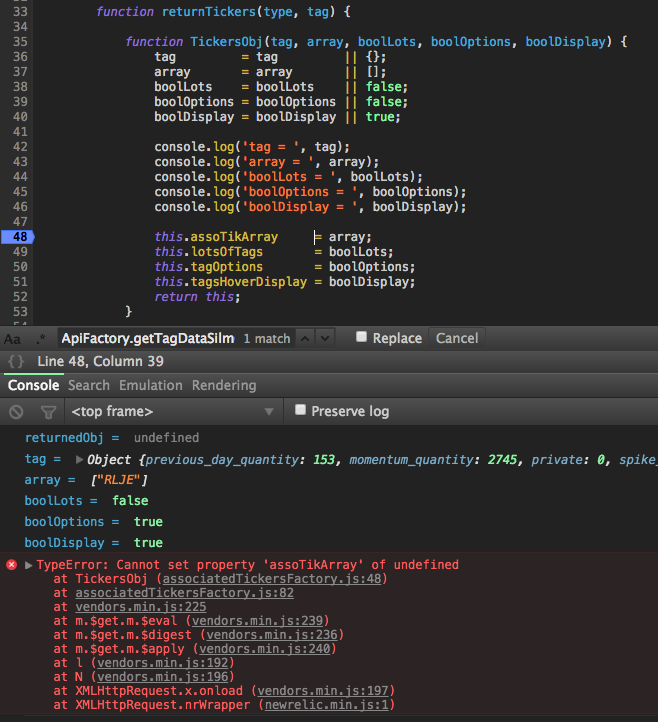The width and height of the screenshot is (658, 722).
Task: Expand the TypeError stack trace triangle
Action: point(28,565)
